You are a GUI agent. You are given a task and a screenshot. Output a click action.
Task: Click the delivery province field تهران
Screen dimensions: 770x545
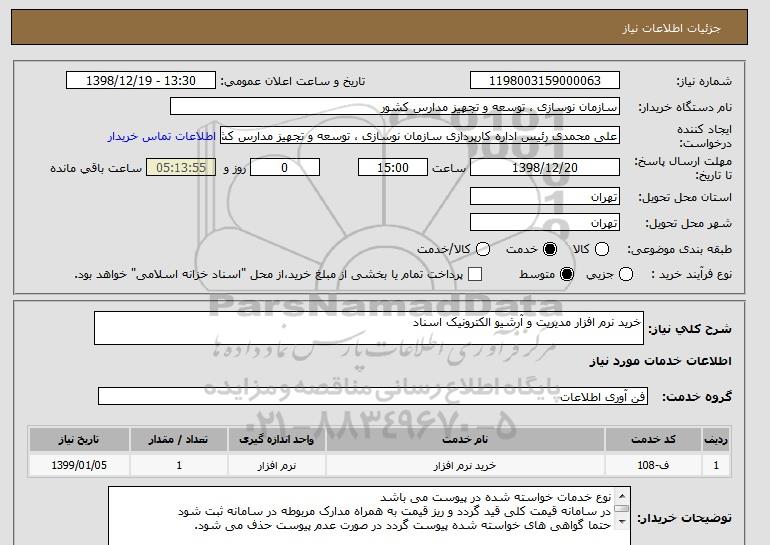pos(545,196)
